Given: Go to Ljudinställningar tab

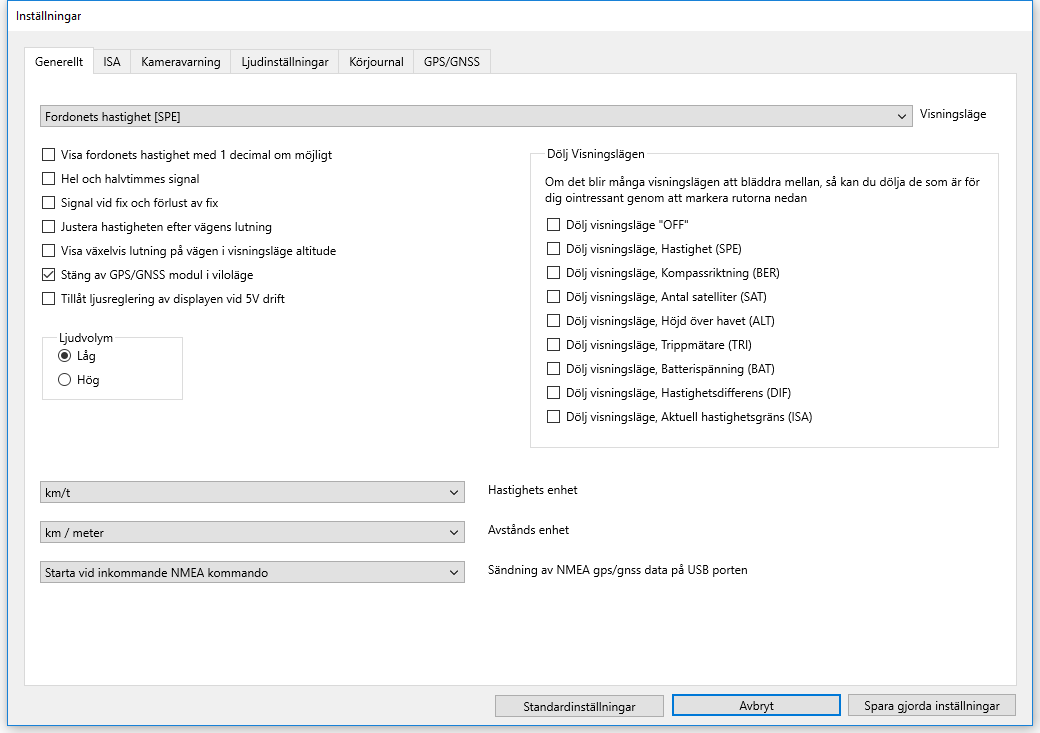Looking at the screenshot, I should pyautogui.click(x=285, y=62).
